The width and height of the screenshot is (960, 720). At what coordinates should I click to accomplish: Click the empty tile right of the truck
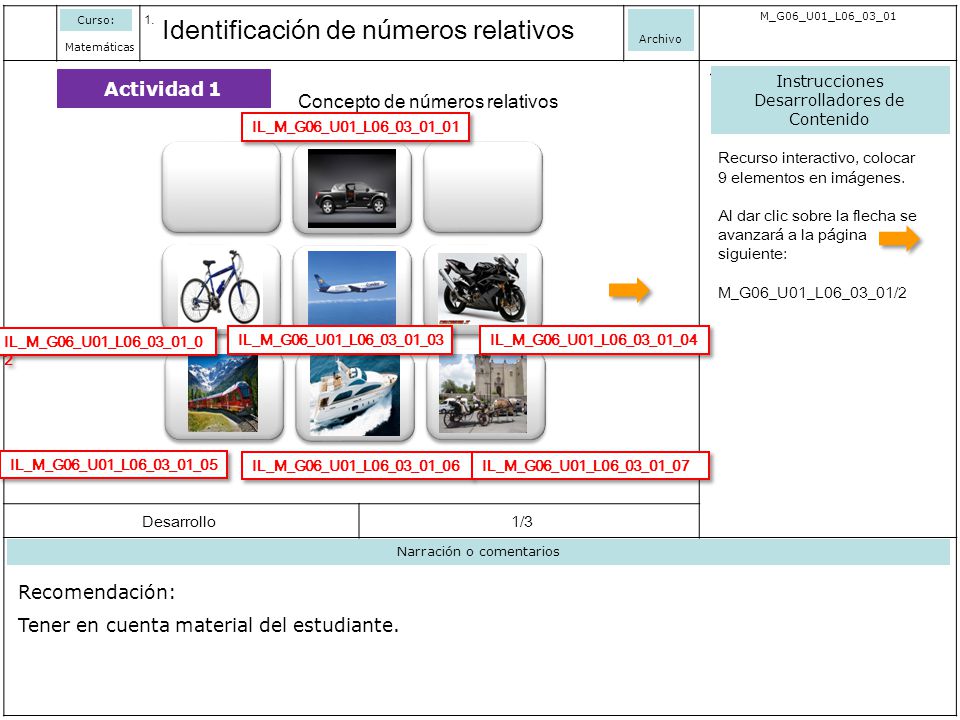[x=482, y=188]
